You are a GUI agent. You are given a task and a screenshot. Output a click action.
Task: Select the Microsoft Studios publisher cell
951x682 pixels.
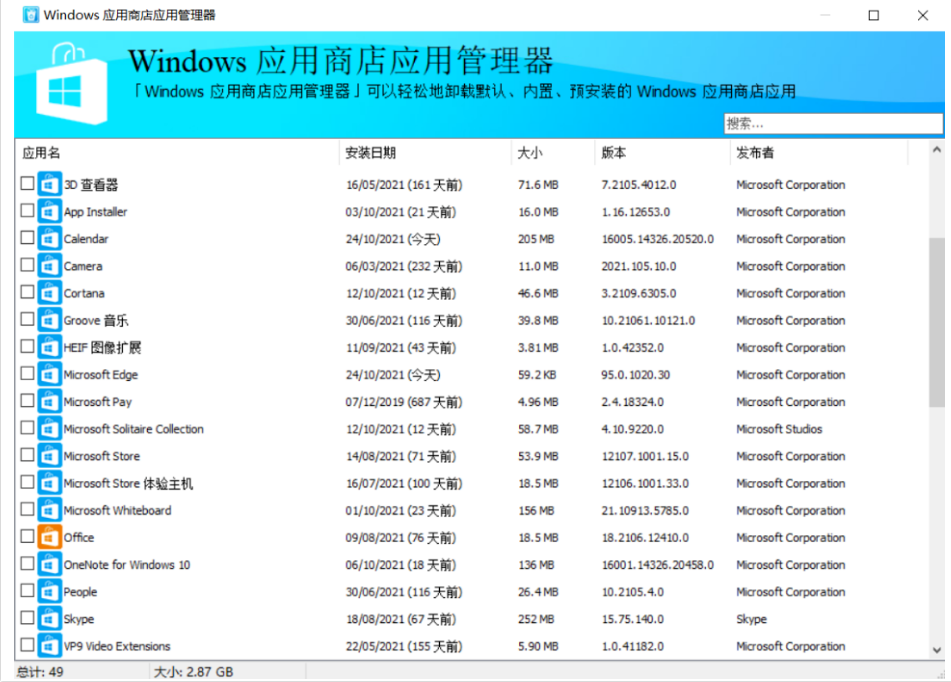779,429
